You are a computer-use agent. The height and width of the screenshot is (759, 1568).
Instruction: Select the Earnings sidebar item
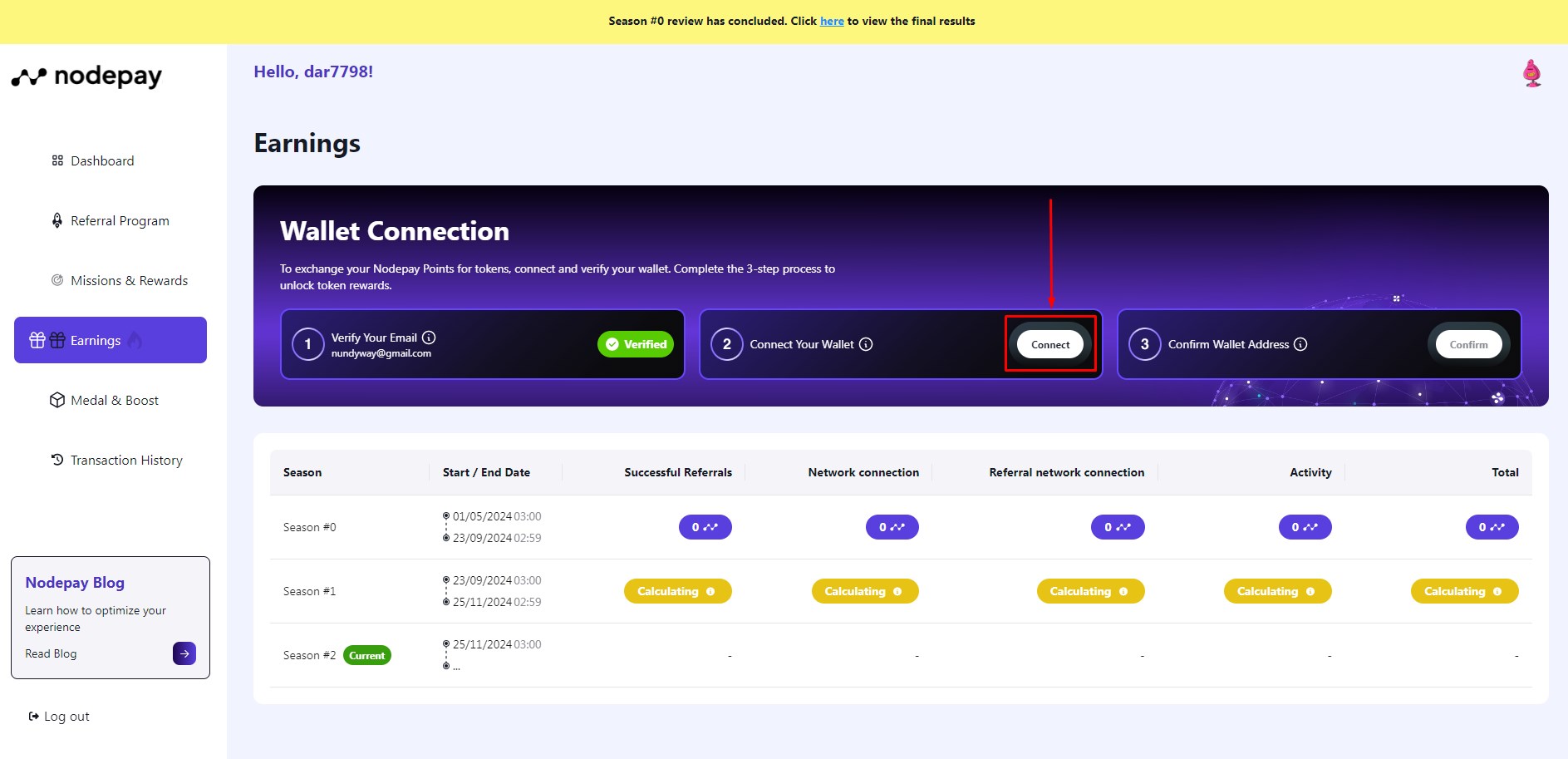click(x=111, y=340)
